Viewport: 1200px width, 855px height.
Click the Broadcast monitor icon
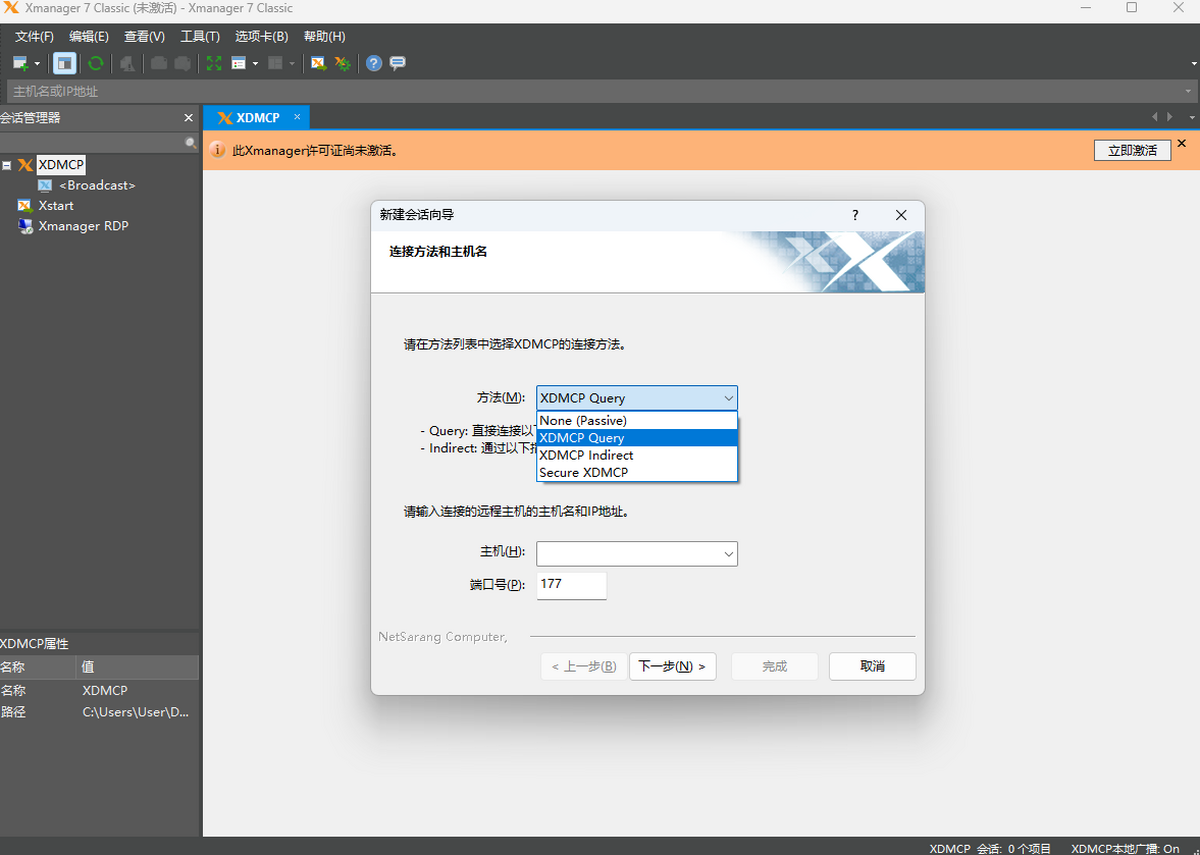click(x=45, y=185)
